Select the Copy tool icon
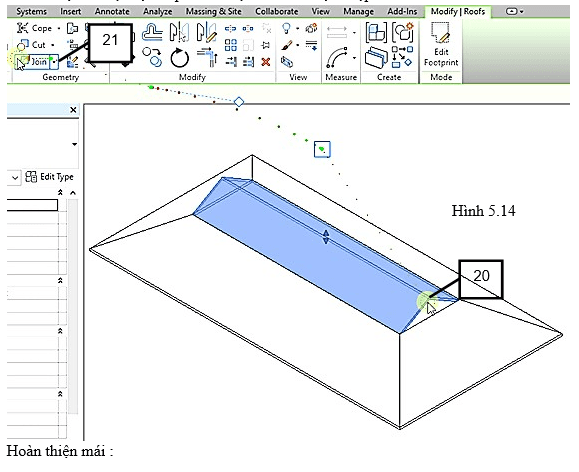This screenshot has width=579, height=472. click(x=152, y=57)
